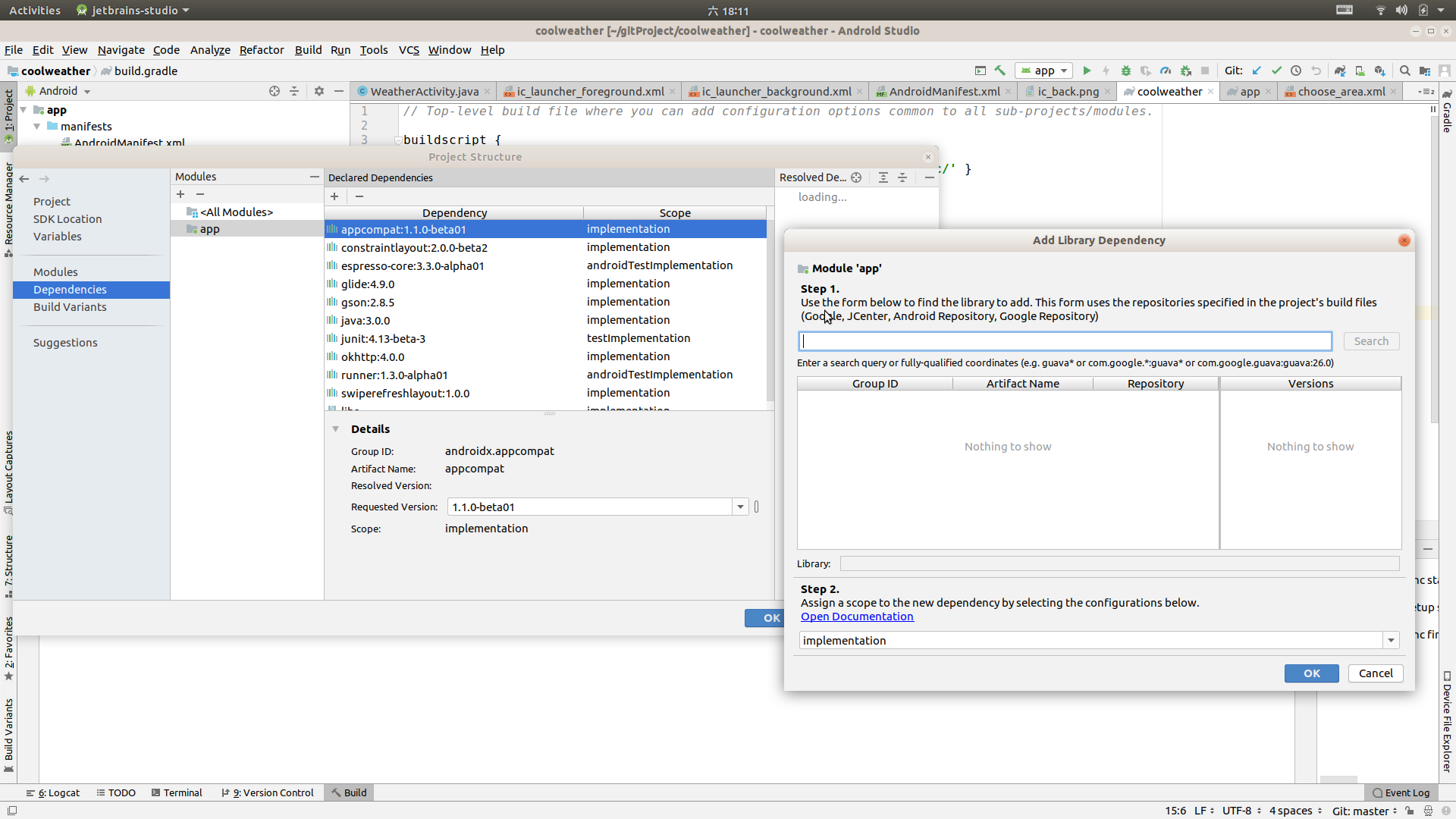
Task: Expand the Requested Version dropdown
Action: (x=740, y=507)
